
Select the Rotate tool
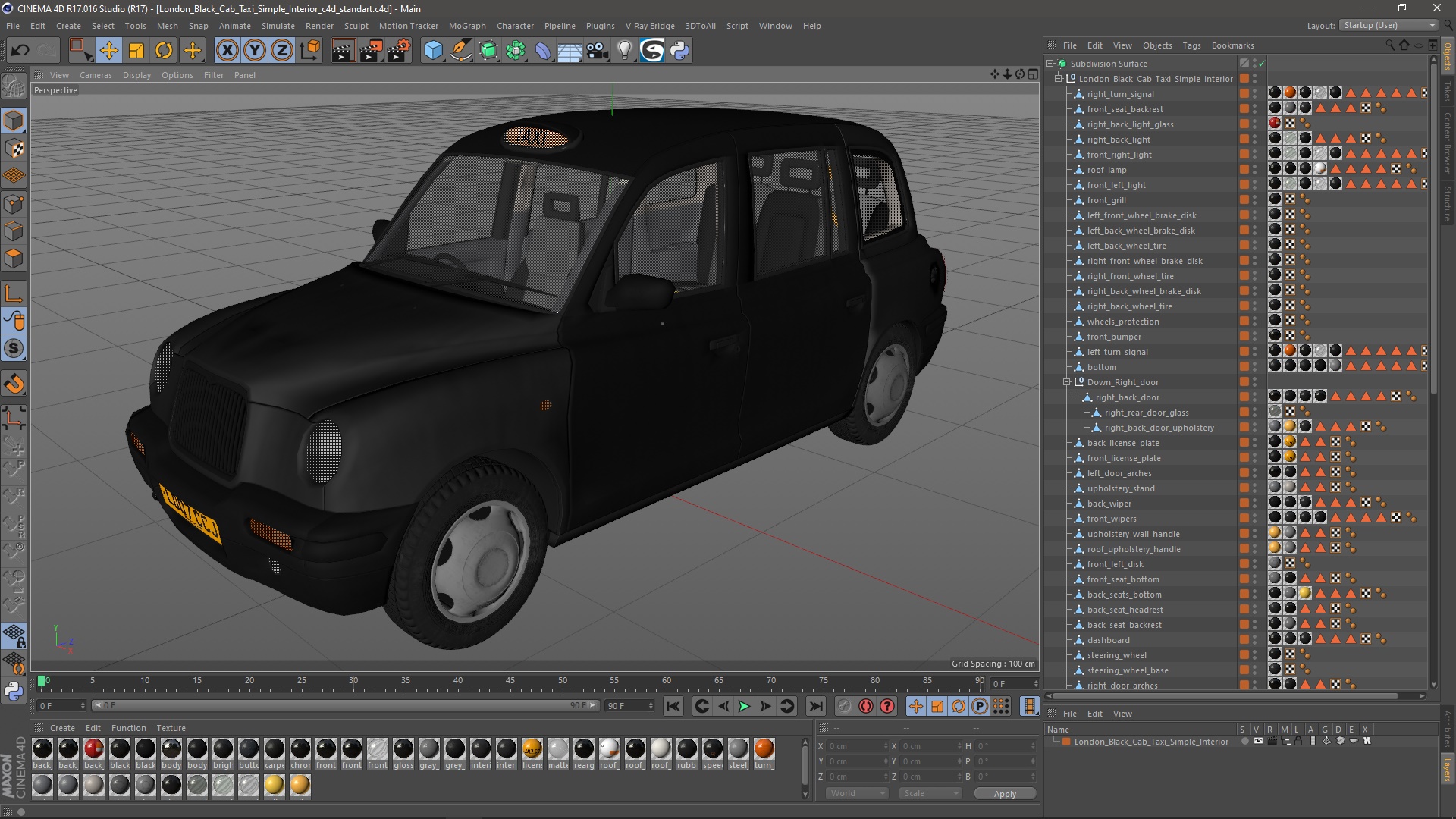tap(164, 51)
